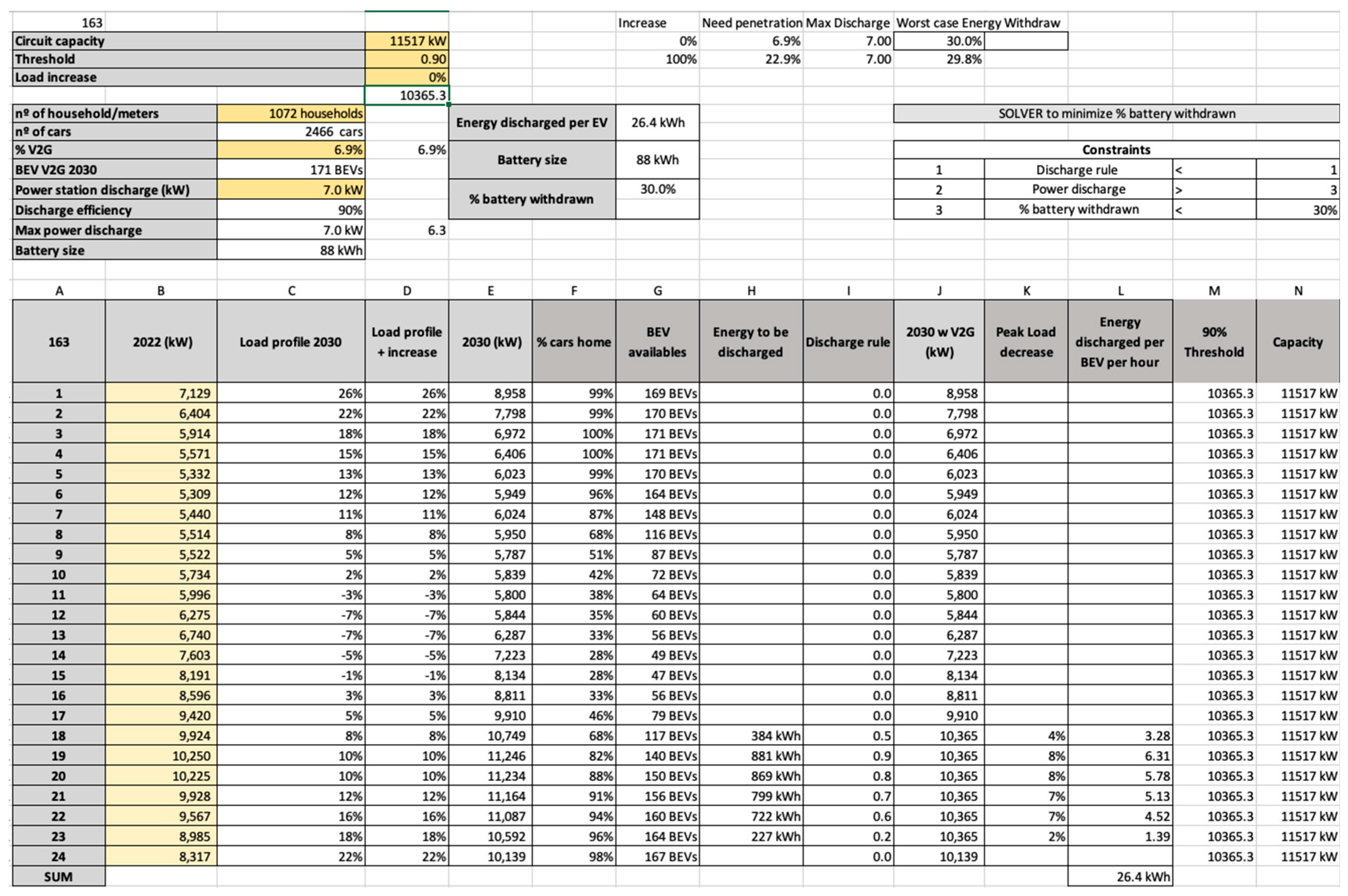Select the 1072 households cell
This screenshot has width=1348, height=896.
pos(291,113)
